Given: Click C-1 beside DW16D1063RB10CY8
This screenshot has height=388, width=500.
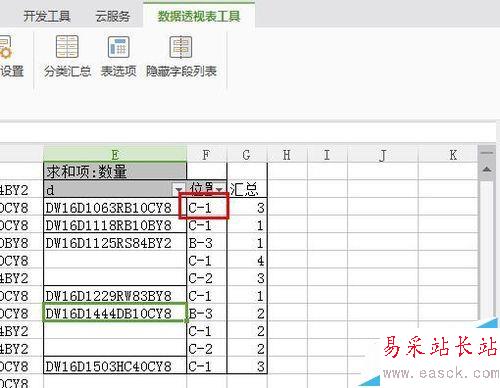Looking at the screenshot, I should [x=207, y=208].
